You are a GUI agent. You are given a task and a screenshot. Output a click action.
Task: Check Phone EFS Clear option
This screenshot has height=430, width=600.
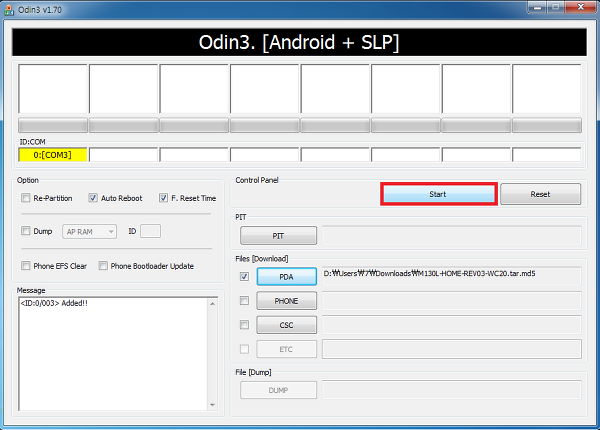[x=26, y=265]
